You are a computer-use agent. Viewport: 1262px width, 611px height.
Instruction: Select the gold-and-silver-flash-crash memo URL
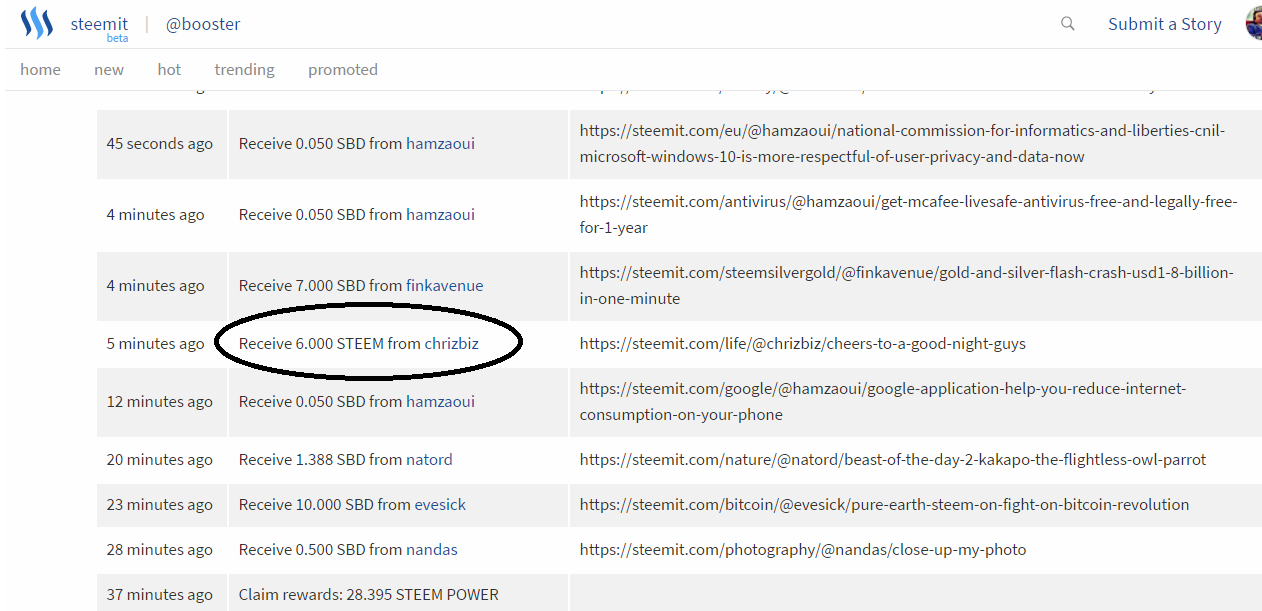coord(907,285)
